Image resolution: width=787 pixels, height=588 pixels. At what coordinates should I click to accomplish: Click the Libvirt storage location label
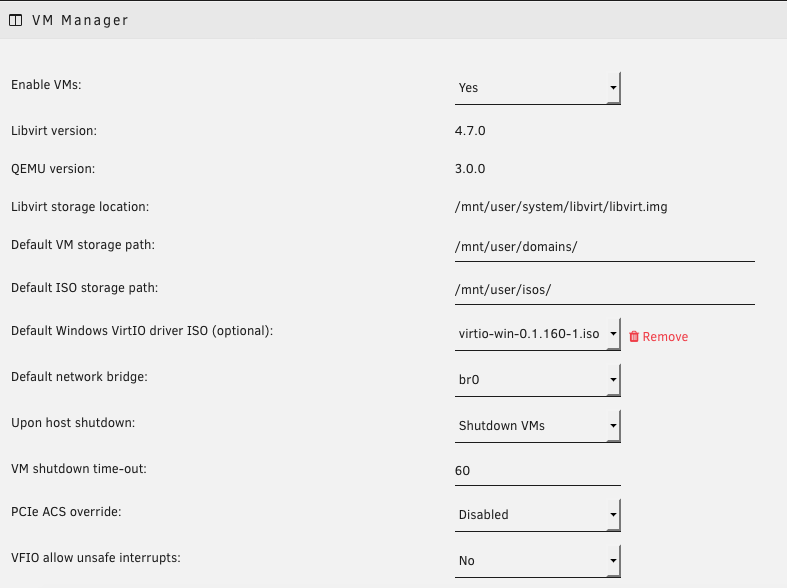80,207
